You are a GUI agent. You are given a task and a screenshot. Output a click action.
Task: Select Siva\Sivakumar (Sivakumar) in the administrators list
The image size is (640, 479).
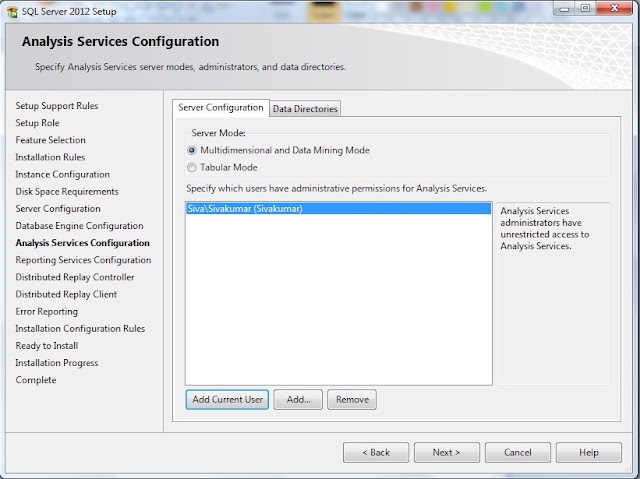pos(338,208)
